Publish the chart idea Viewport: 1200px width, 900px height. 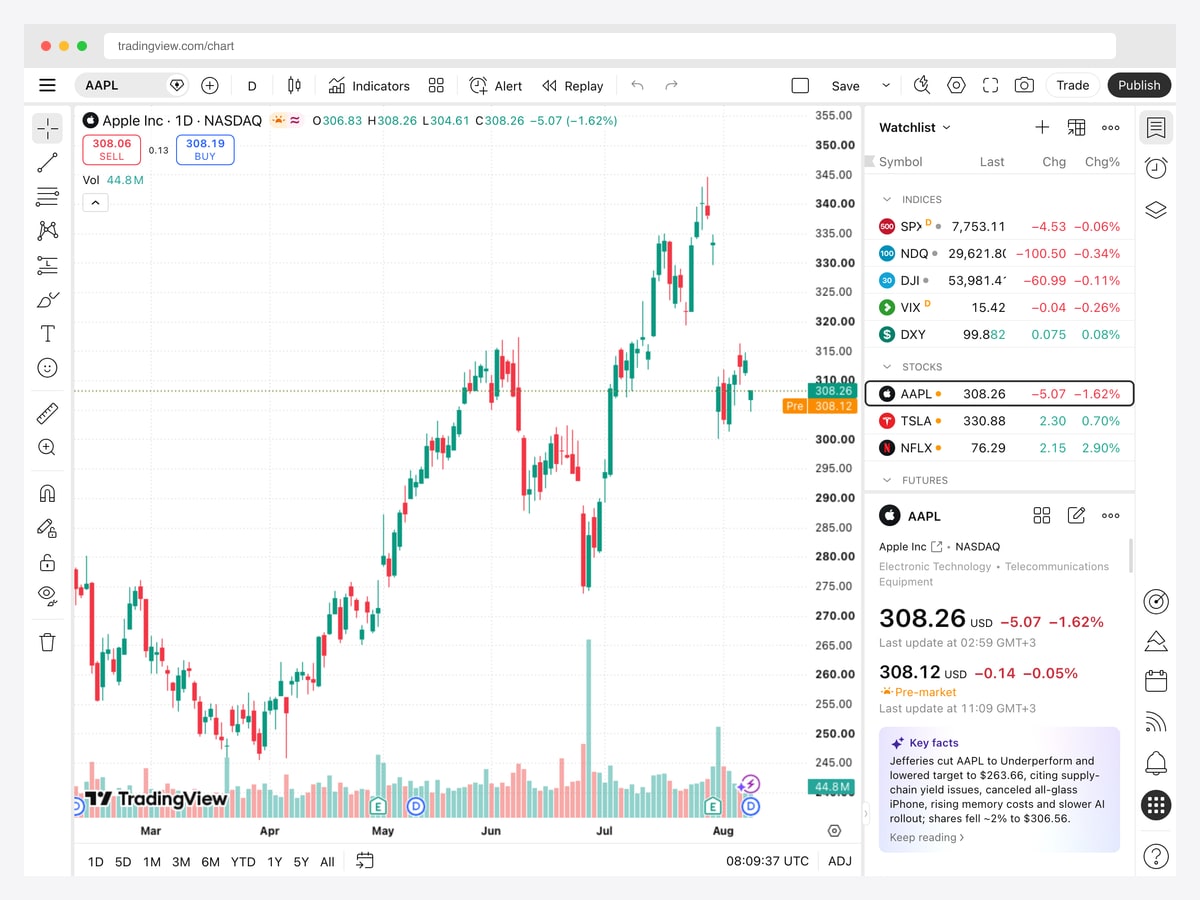click(1139, 85)
